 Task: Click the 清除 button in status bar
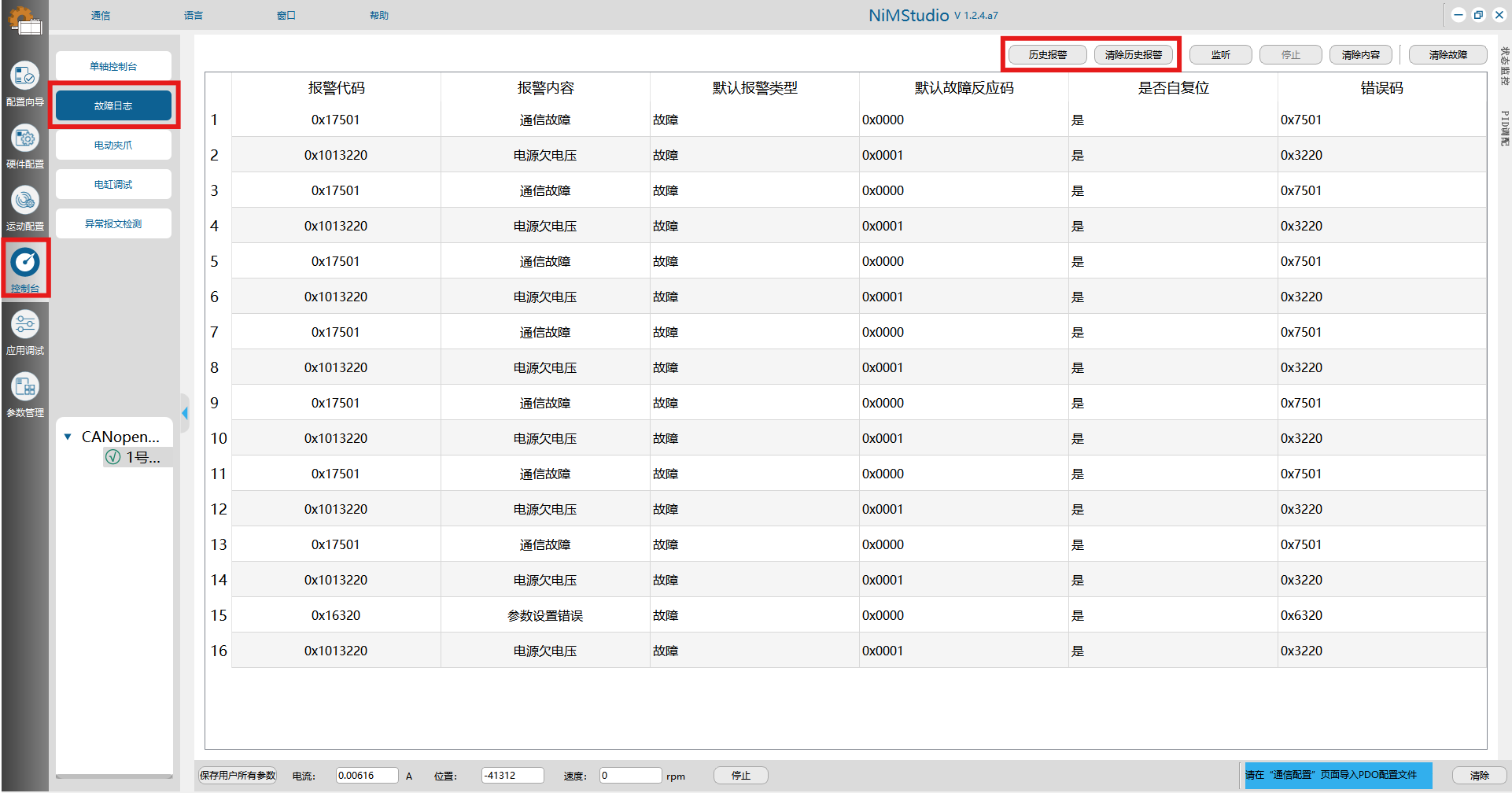(1480, 775)
